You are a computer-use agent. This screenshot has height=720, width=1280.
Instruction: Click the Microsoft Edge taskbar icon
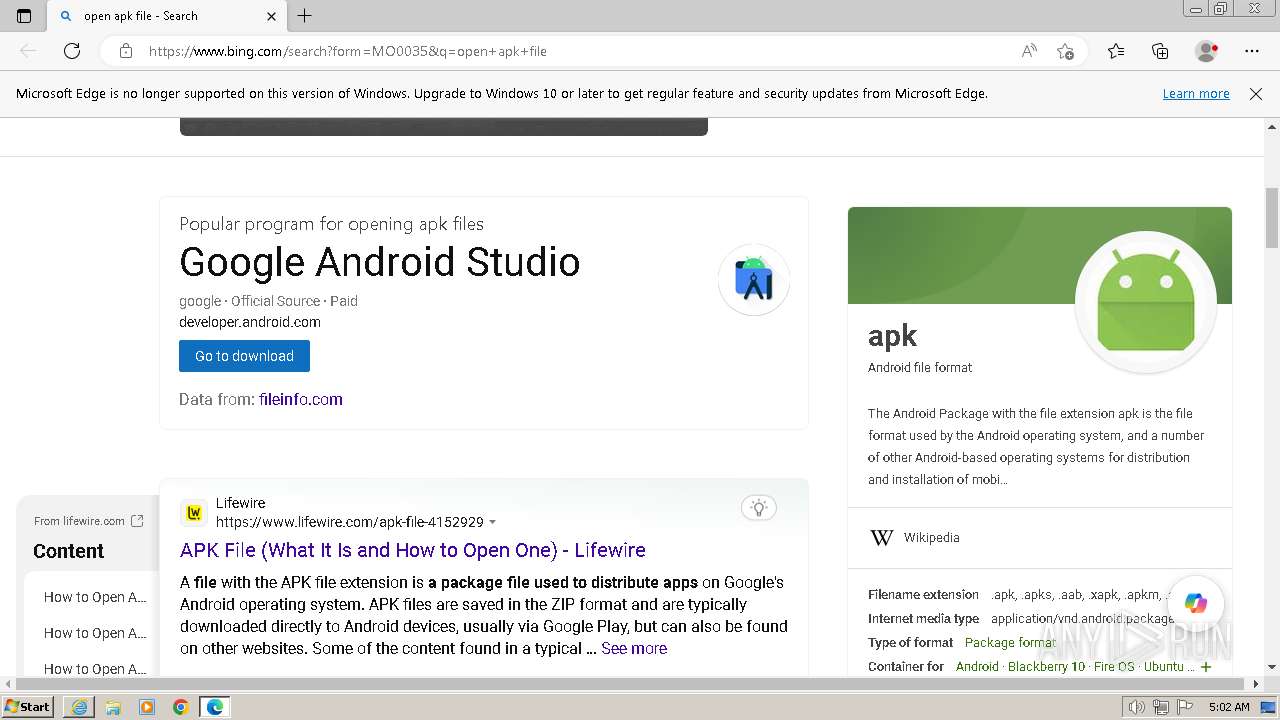pyautogui.click(x=215, y=707)
